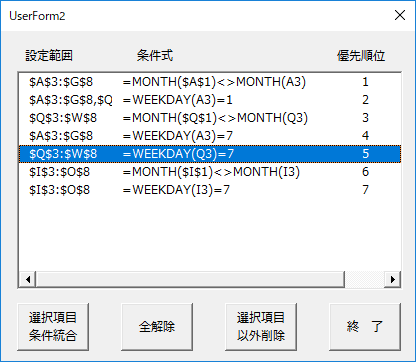Select the row with priority 1
416x362 pixels.
[x=210, y=82]
